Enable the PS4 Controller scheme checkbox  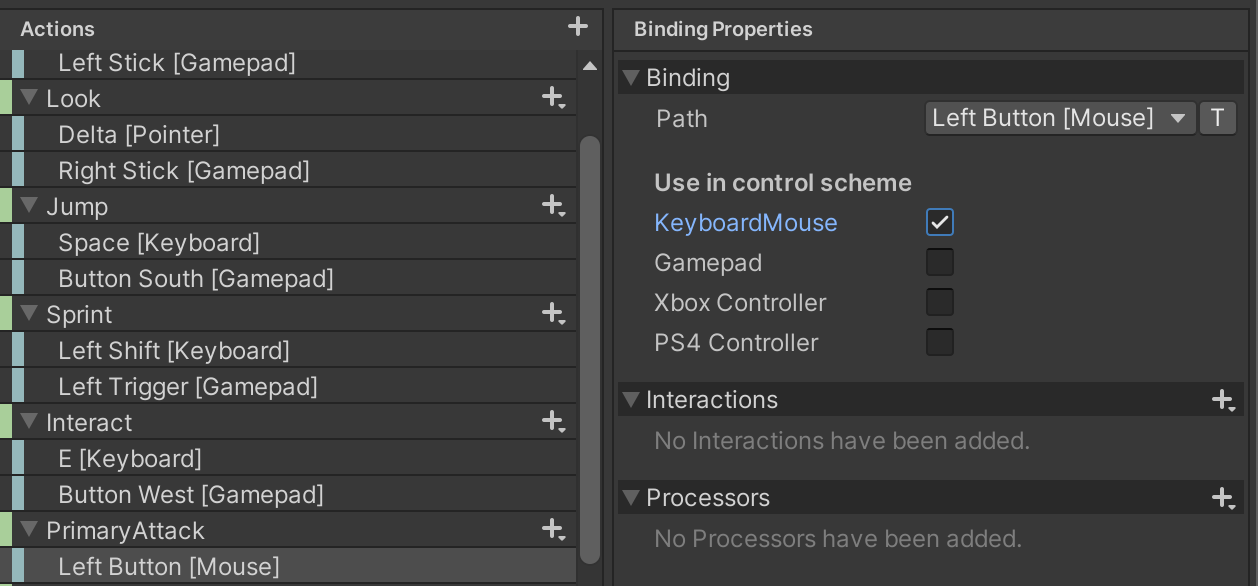click(x=940, y=342)
